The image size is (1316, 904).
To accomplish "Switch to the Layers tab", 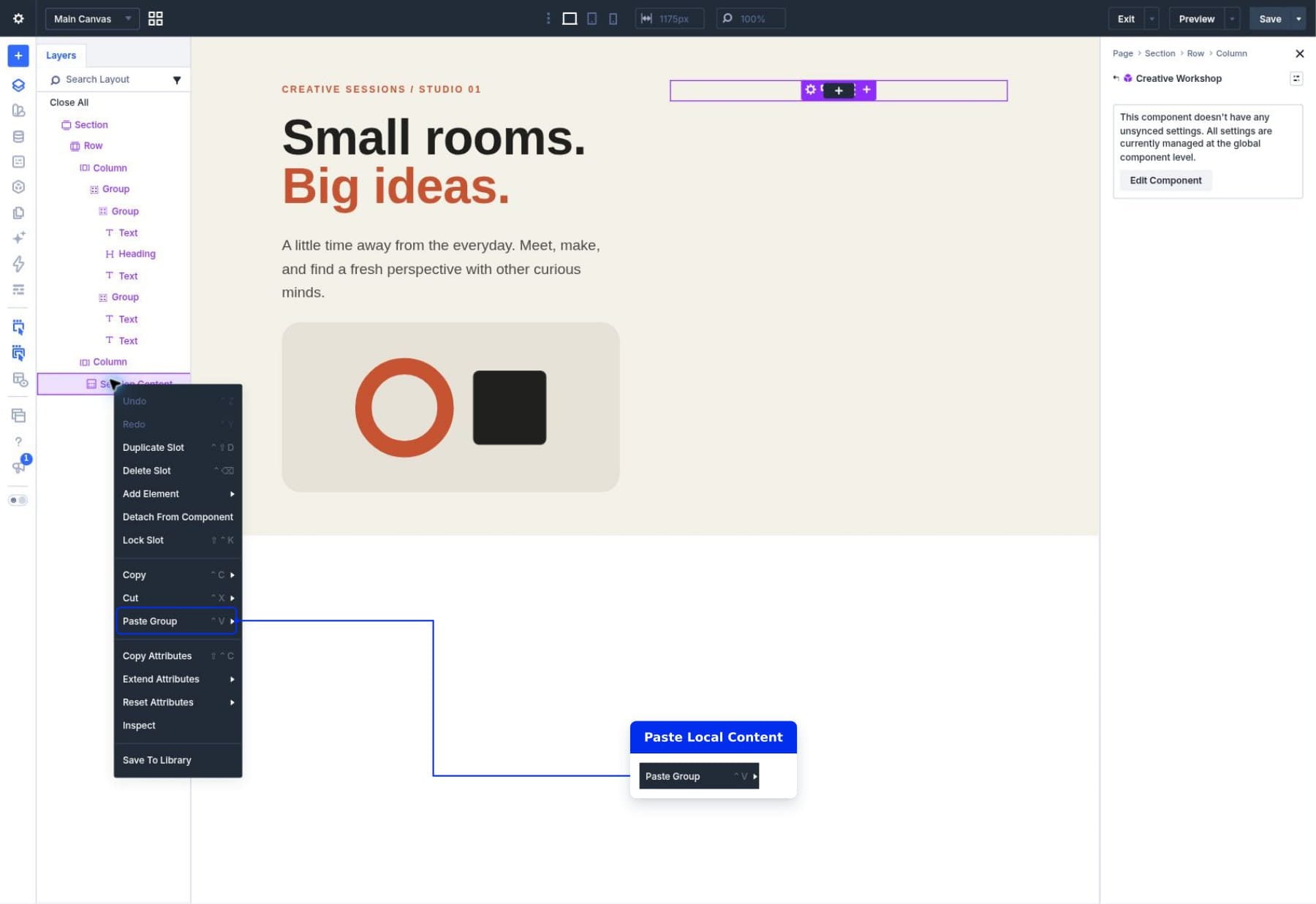I will point(61,56).
